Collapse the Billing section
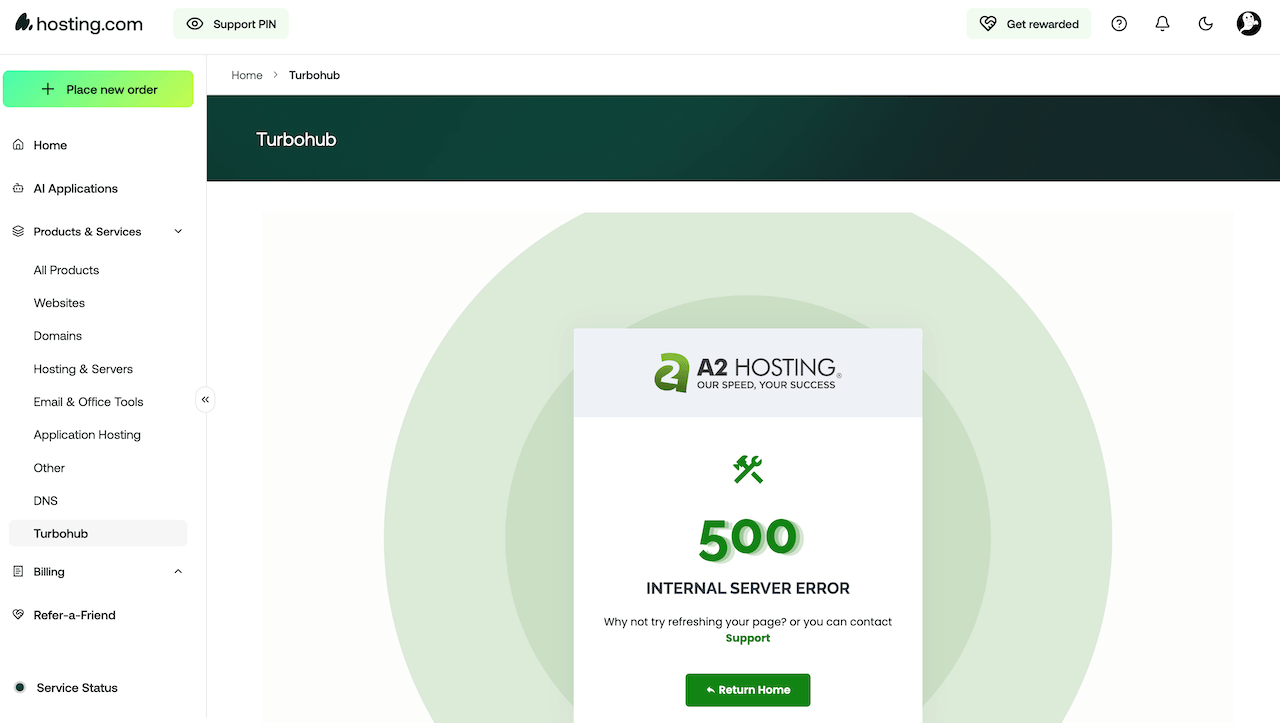 coord(97,571)
